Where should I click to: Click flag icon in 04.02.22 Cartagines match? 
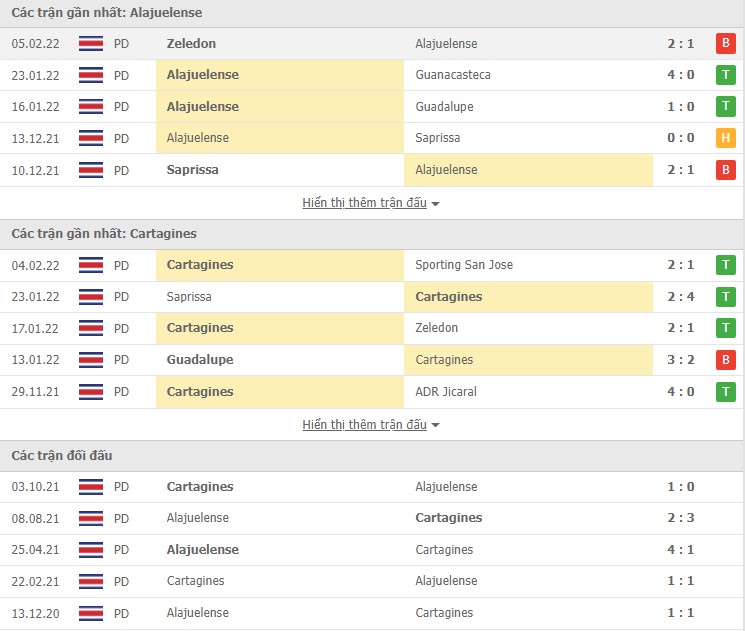coord(91,265)
